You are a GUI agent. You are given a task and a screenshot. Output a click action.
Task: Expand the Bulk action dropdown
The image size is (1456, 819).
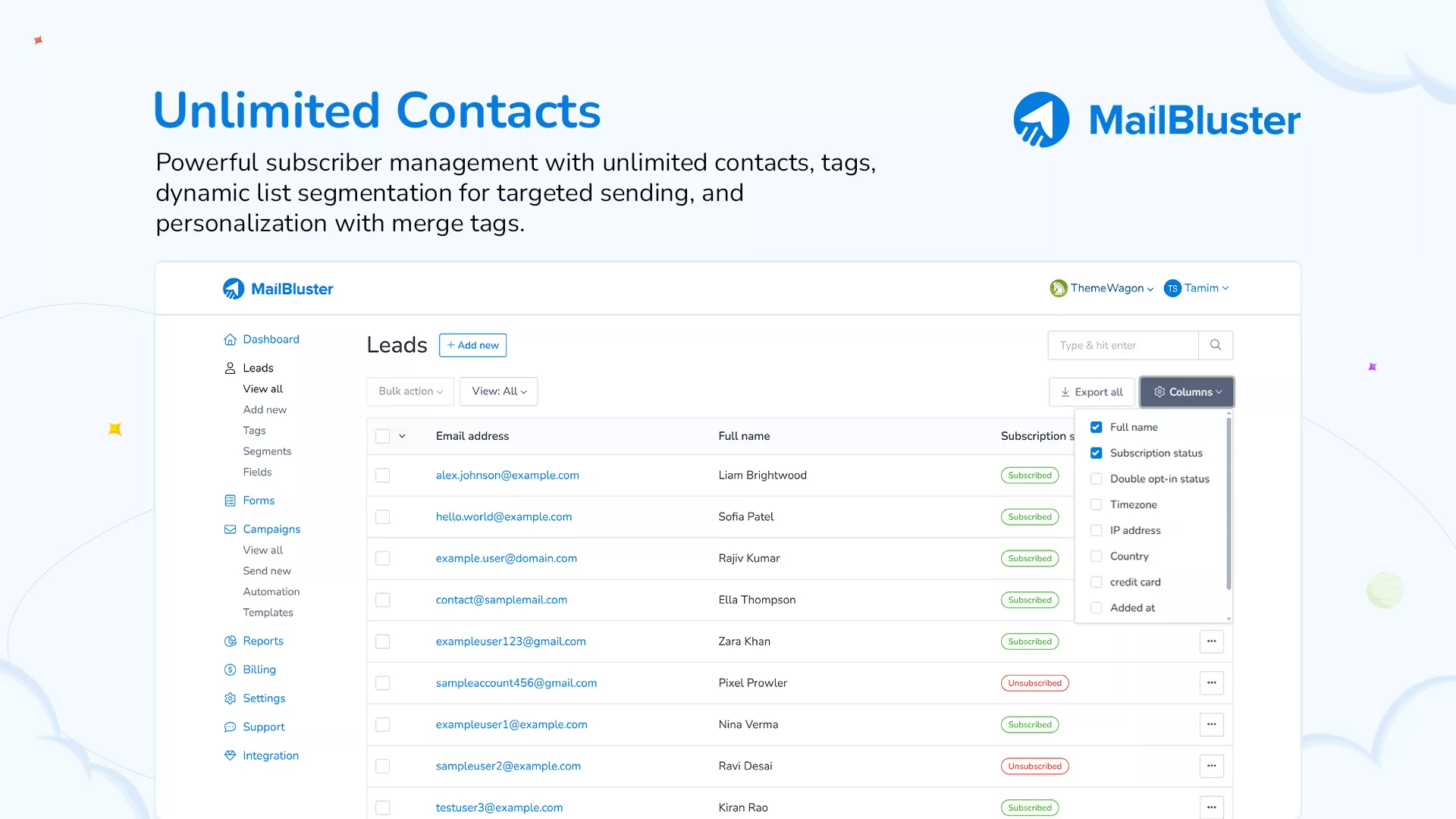click(410, 391)
